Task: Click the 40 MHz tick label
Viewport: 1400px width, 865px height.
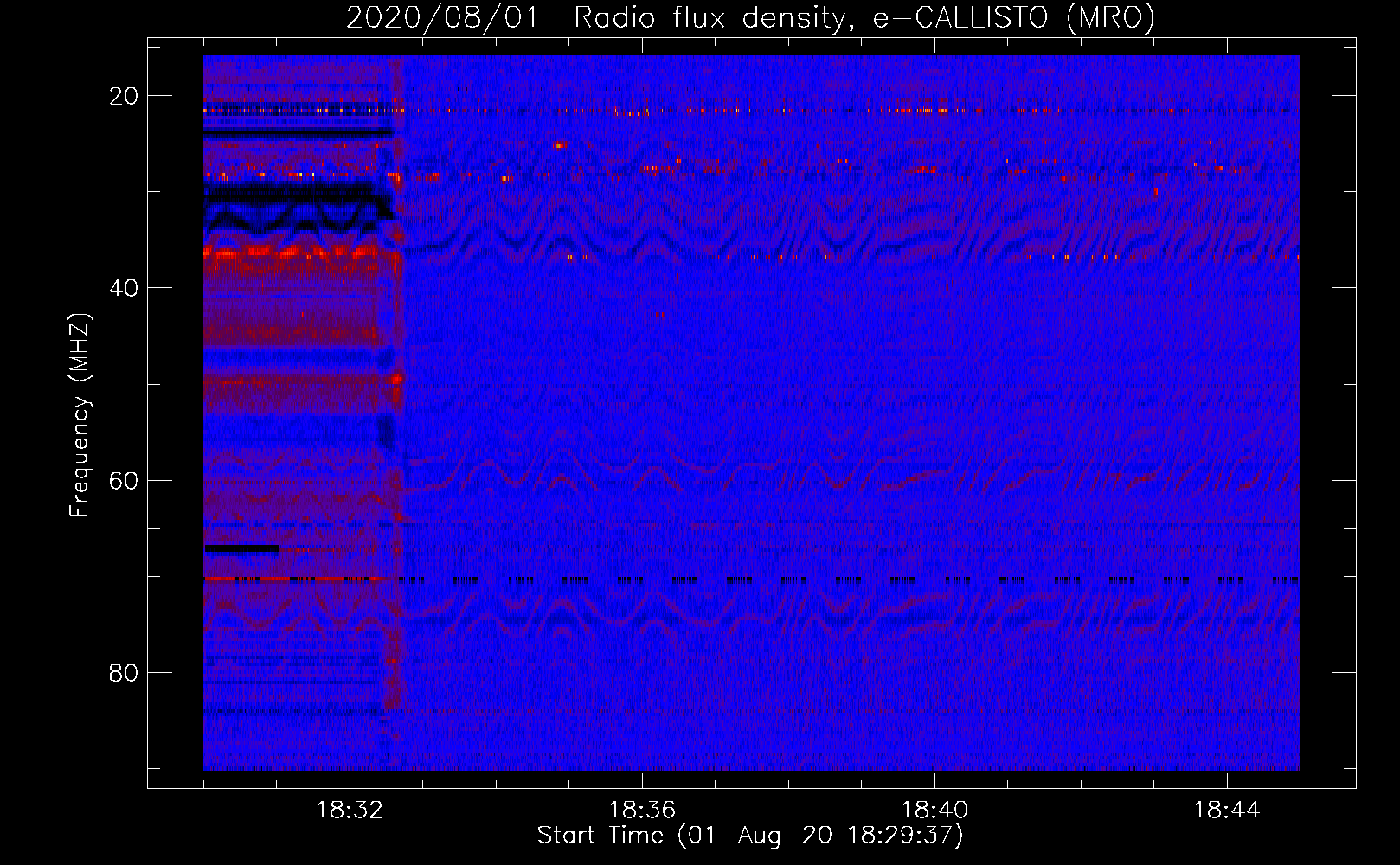Action: pos(124,288)
